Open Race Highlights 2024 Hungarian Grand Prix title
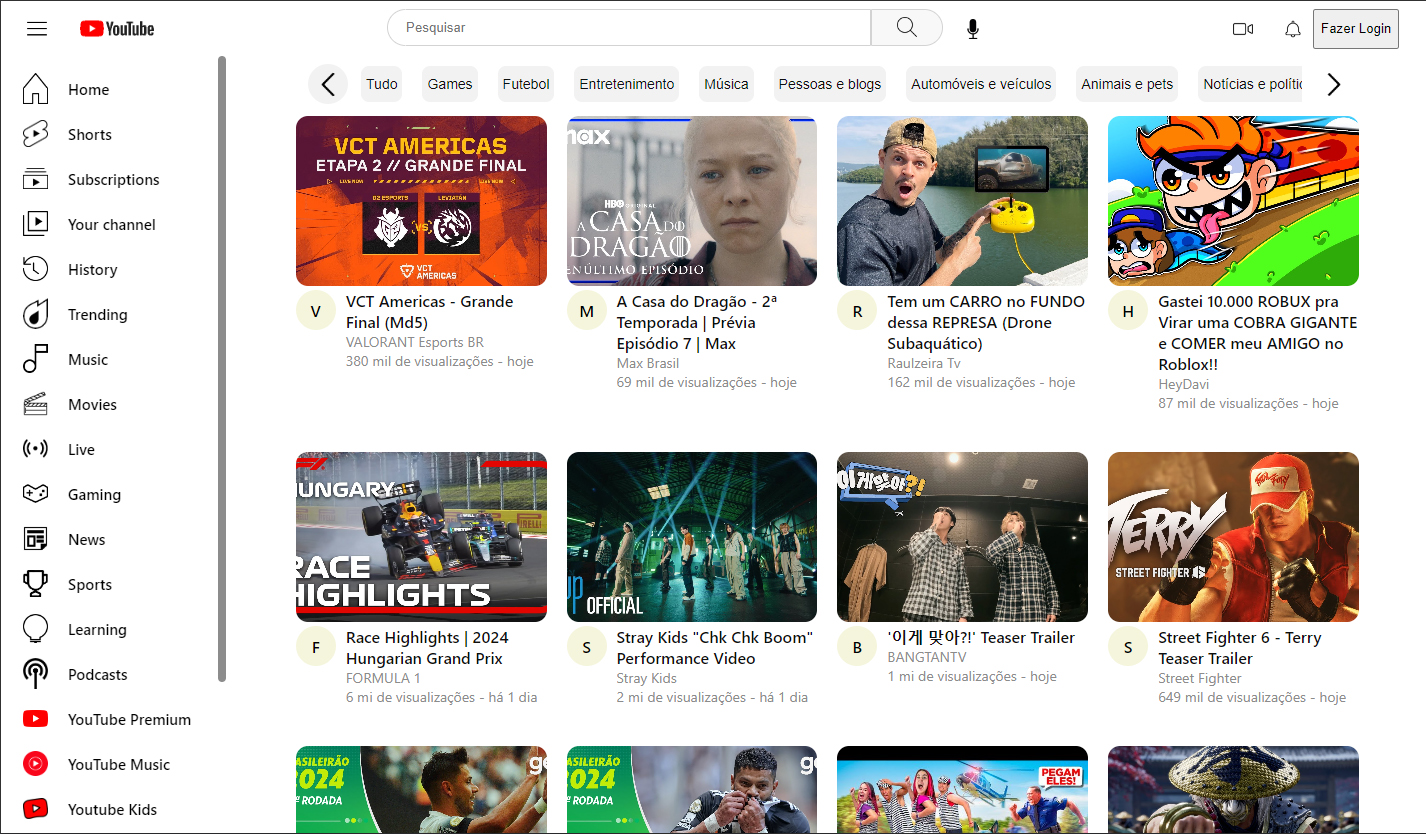The height and width of the screenshot is (834, 1426). 427,648
